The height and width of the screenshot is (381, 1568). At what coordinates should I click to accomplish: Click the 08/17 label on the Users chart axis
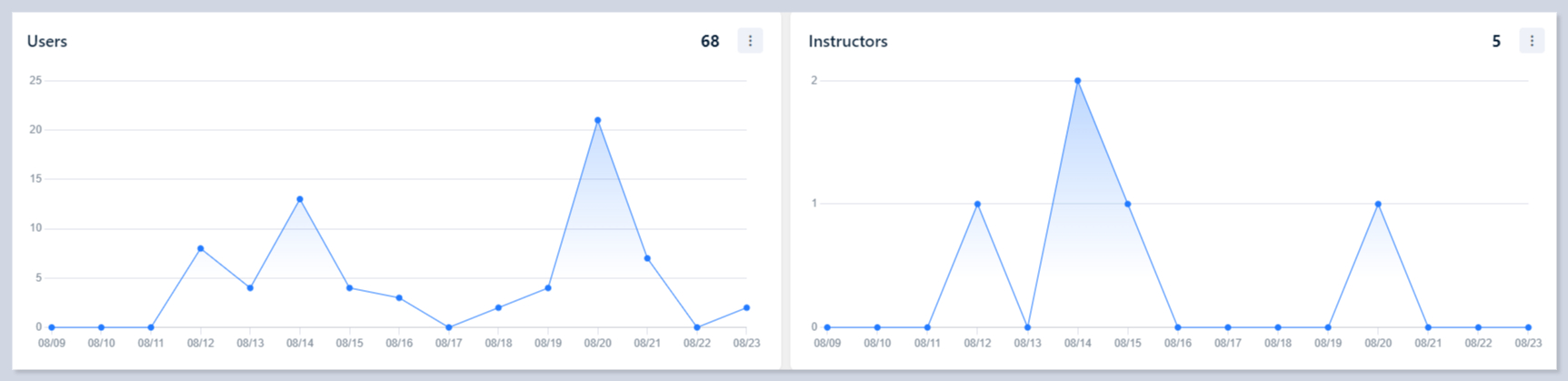[x=449, y=344]
